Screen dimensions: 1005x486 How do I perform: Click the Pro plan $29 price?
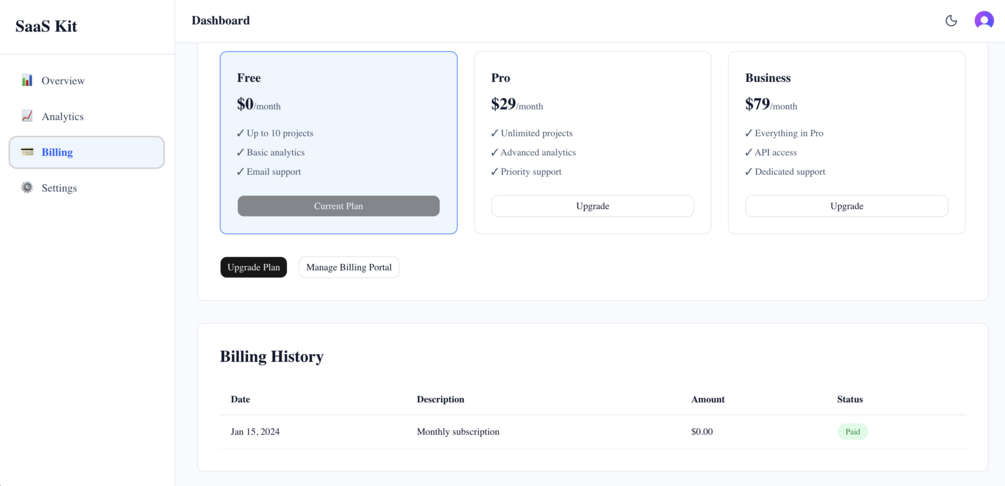coord(503,104)
